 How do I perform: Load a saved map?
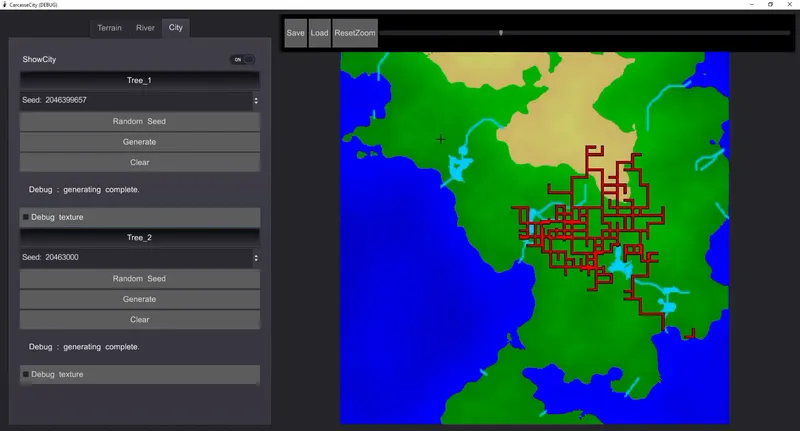[319, 33]
